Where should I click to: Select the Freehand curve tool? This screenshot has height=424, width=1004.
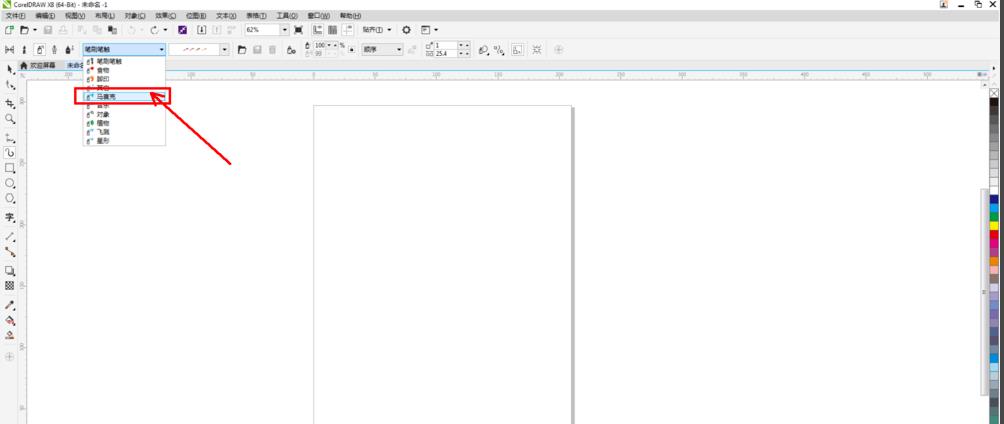coord(10,138)
